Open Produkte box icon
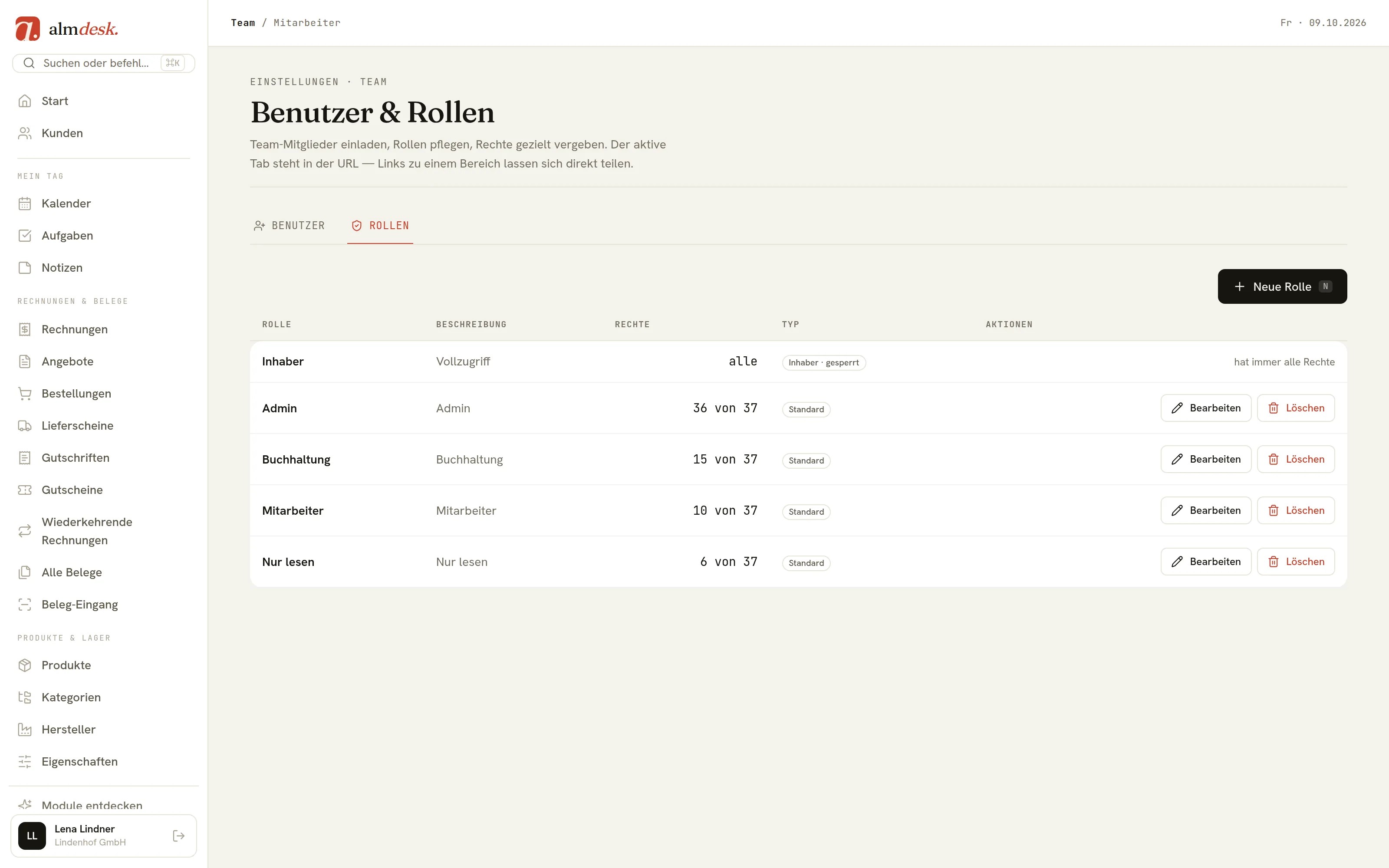Viewport: 1389px width, 868px height. click(x=25, y=665)
